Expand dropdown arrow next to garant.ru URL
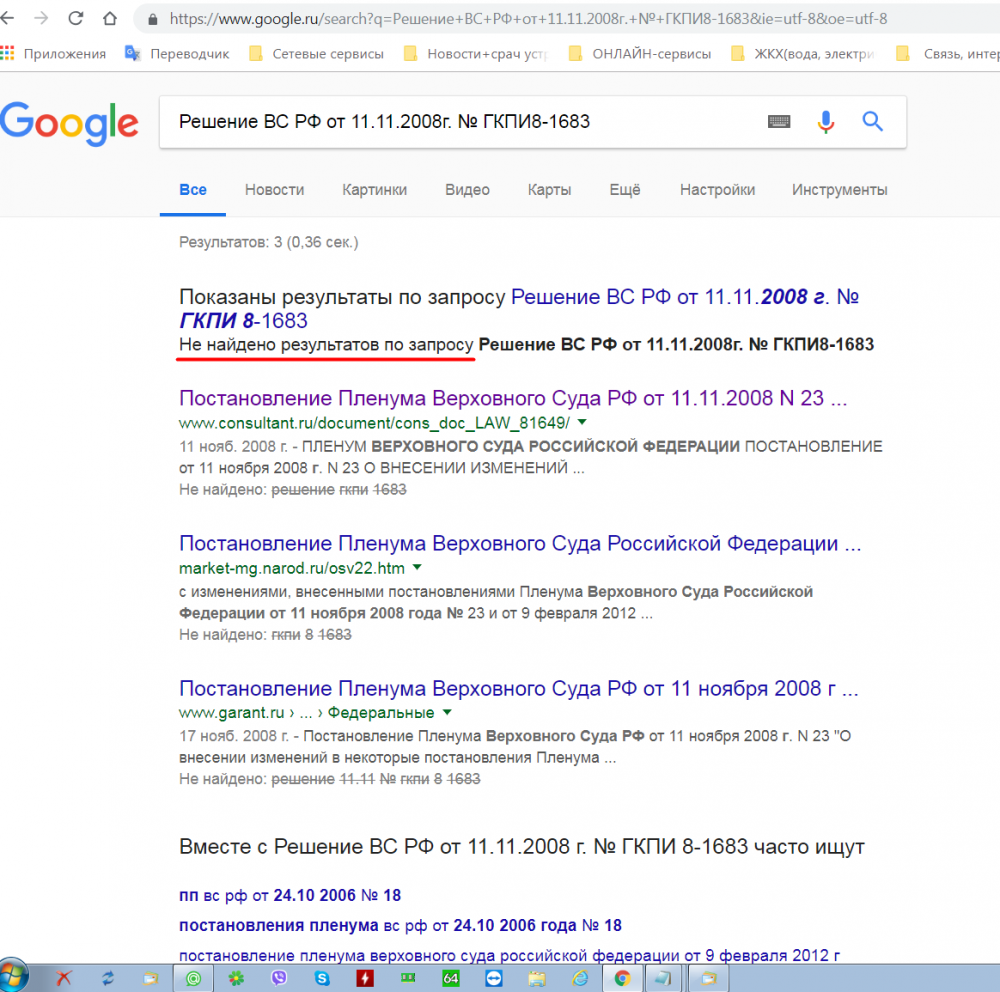The image size is (1000, 992). coord(446,713)
